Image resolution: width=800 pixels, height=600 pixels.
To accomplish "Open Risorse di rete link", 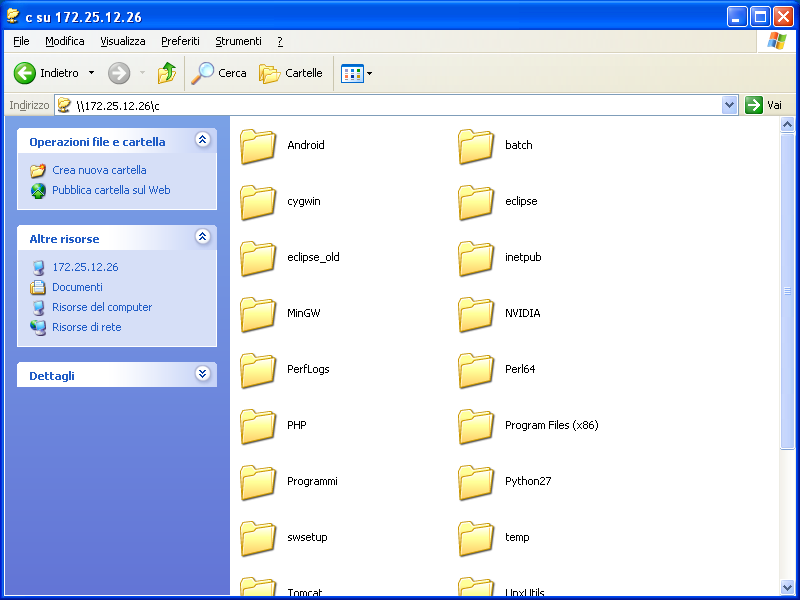I will click(87, 327).
